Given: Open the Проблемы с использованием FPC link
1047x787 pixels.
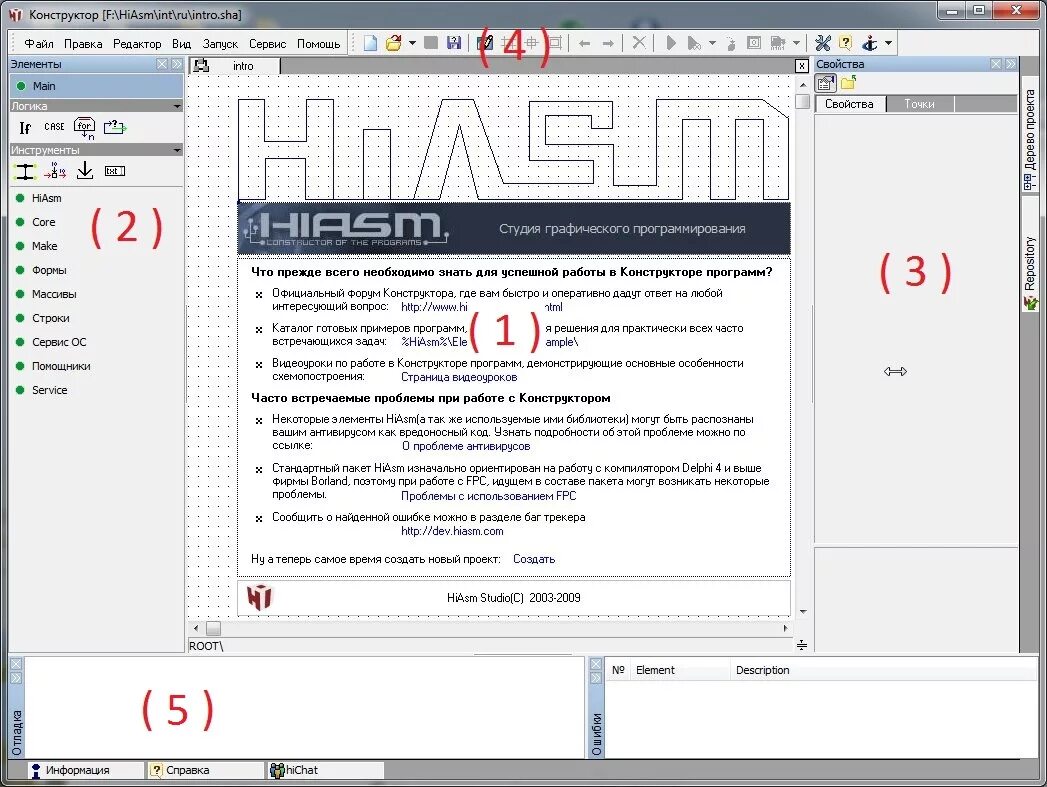Looking at the screenshot, I should coord(488,496).
